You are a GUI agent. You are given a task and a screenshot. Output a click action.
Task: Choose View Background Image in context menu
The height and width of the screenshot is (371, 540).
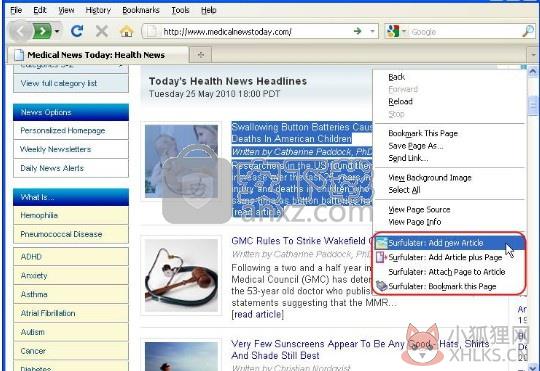coord(430,178)
